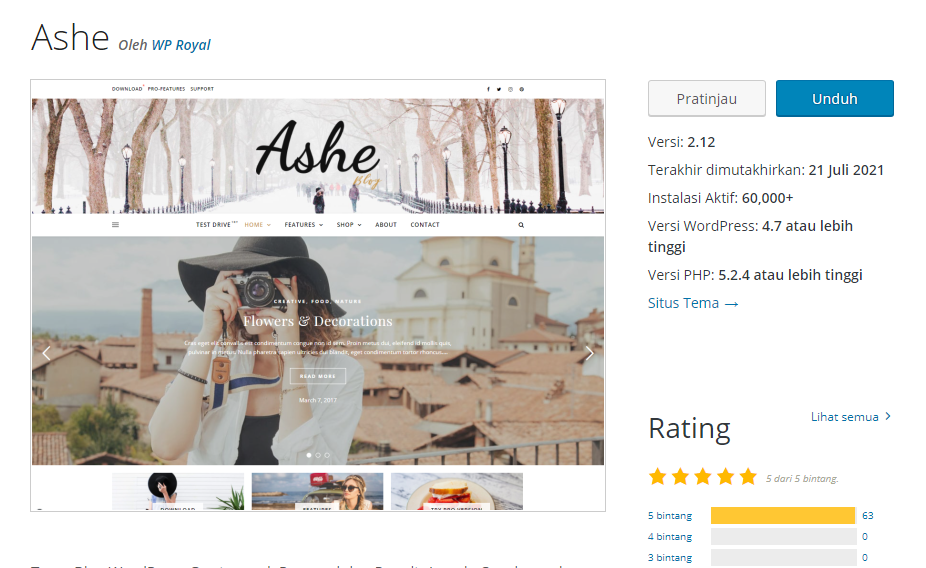The width and height of the screenshot is (926, 568).
Task: Open the WP Royal author link
Action: tap(181, 45)
